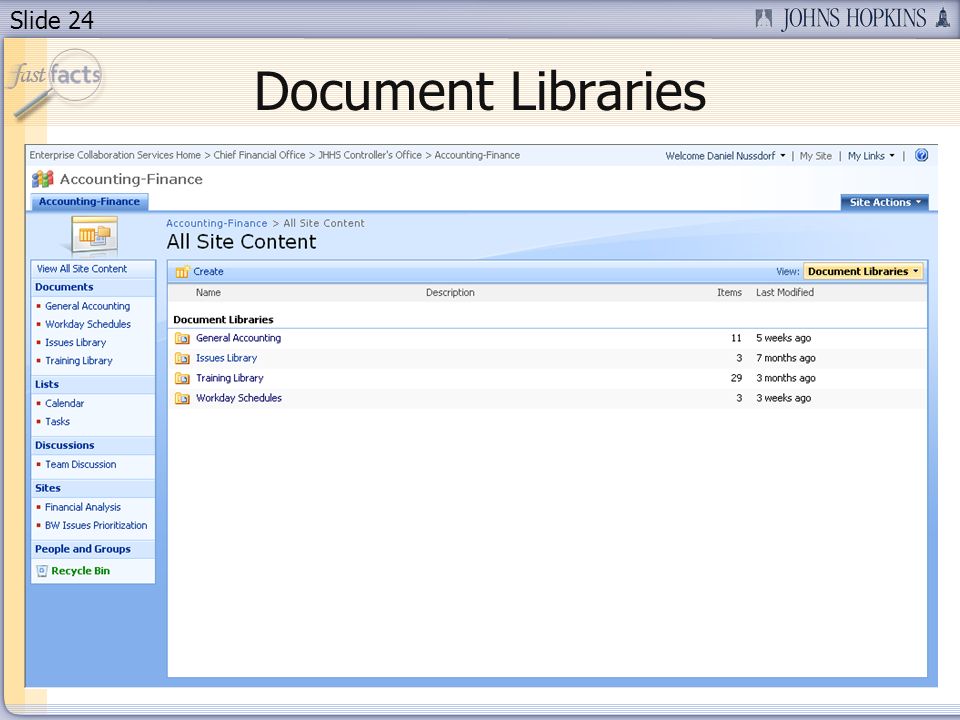Open the Documents section heading
The height and width of the screenshot is (720, 960).
(64, 287)
